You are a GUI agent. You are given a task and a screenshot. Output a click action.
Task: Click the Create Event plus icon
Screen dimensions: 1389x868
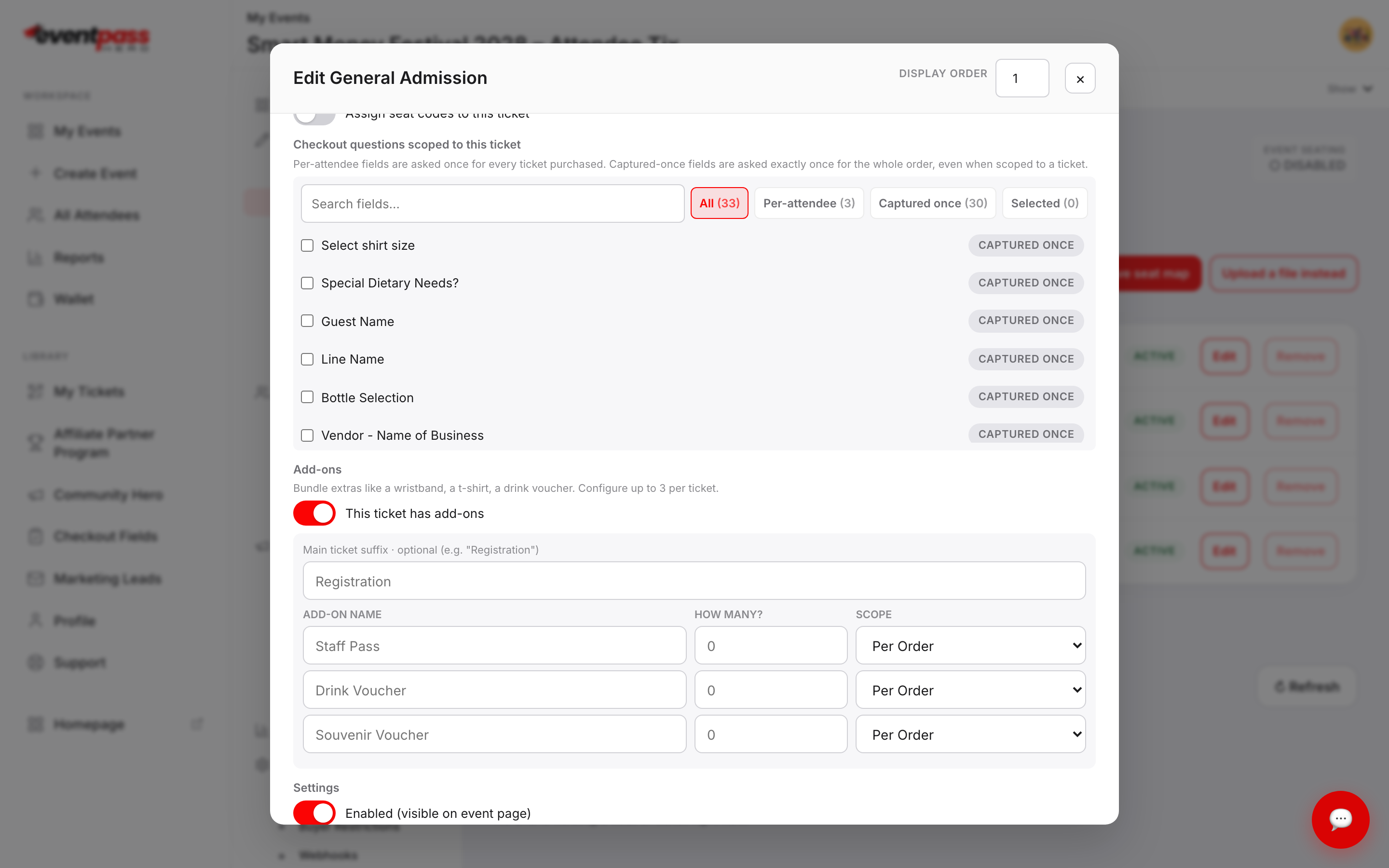(x=36, y=173)
